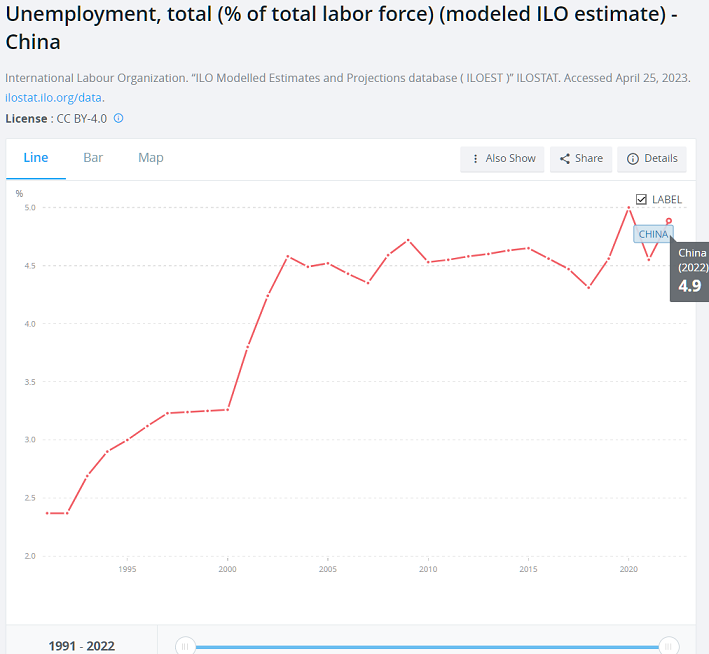Open the Details button
The height and width of the screenshot is (654, 709).
pyautogui.click(x=652, y=159)
